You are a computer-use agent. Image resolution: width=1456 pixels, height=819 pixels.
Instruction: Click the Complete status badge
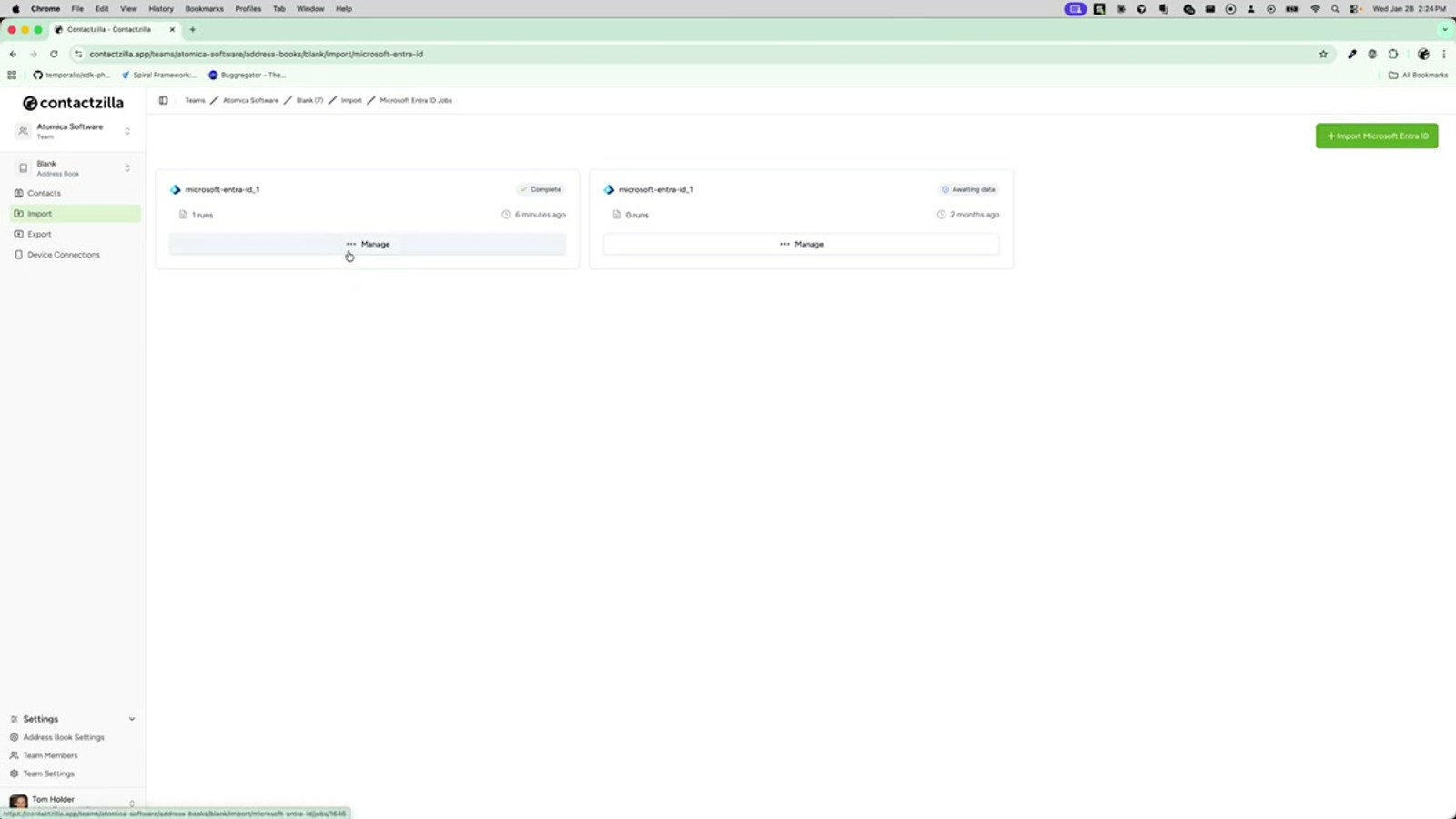(541, 189)
